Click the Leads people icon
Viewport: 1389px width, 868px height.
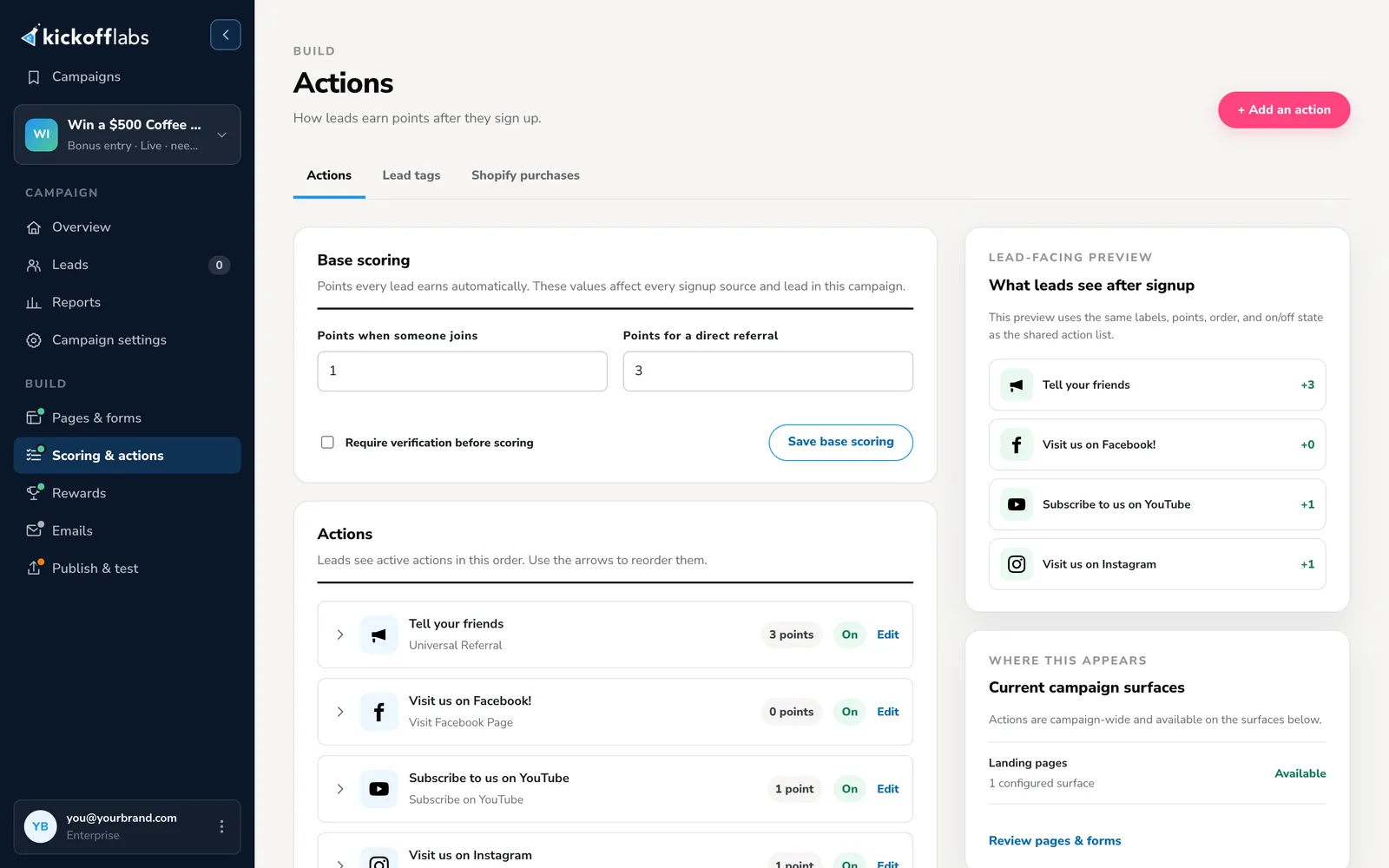pos(34,266)
